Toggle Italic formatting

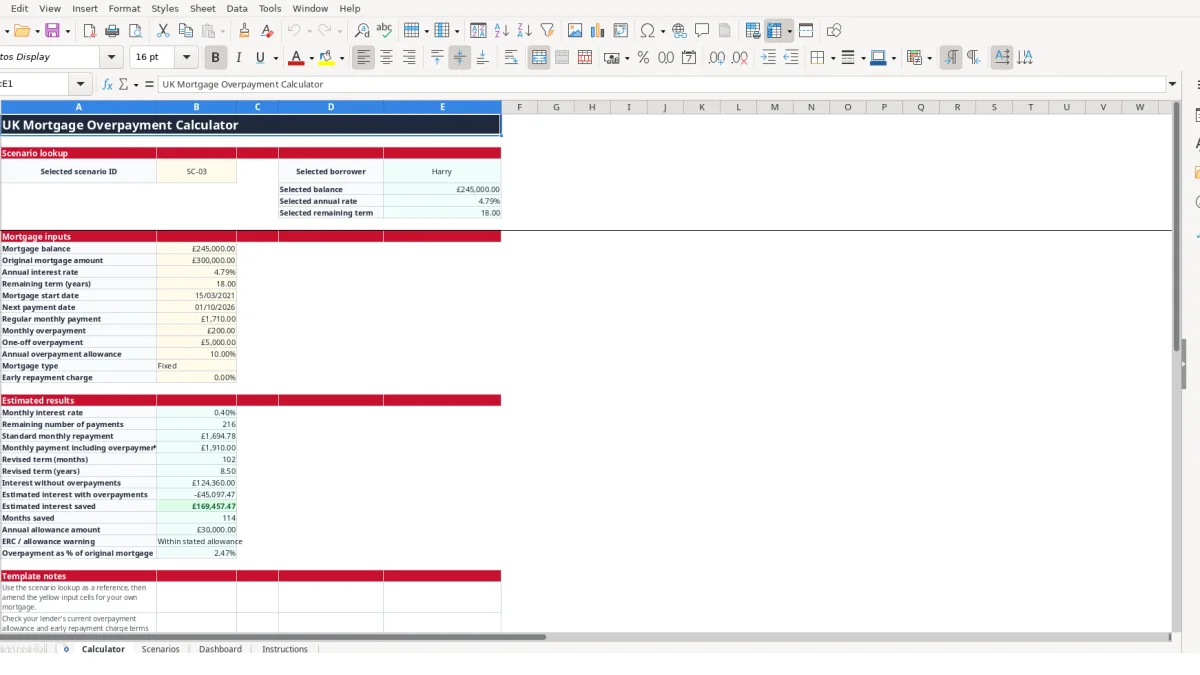pos(238,58)
